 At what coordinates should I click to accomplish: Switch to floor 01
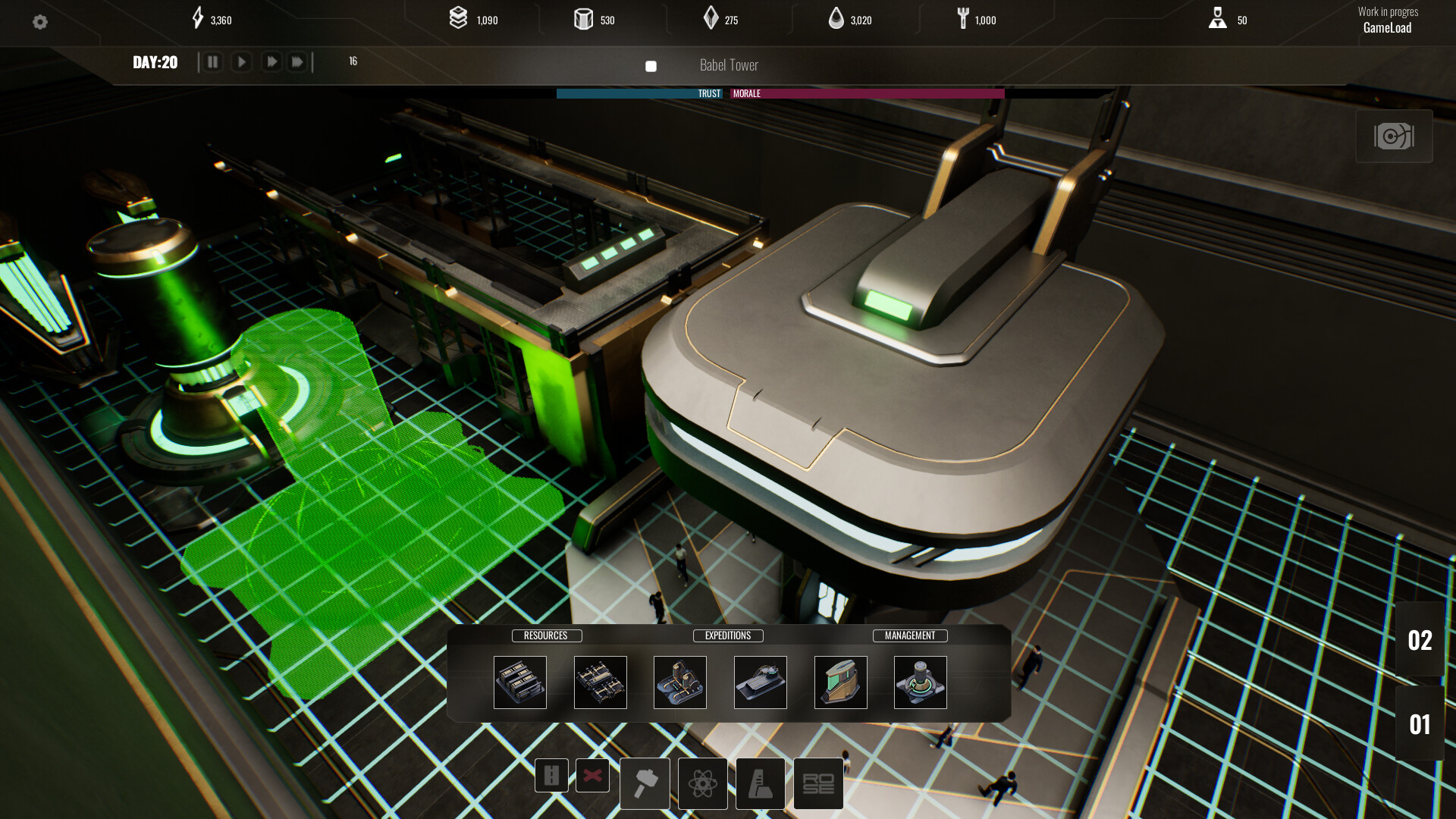tap(1420, 725)
